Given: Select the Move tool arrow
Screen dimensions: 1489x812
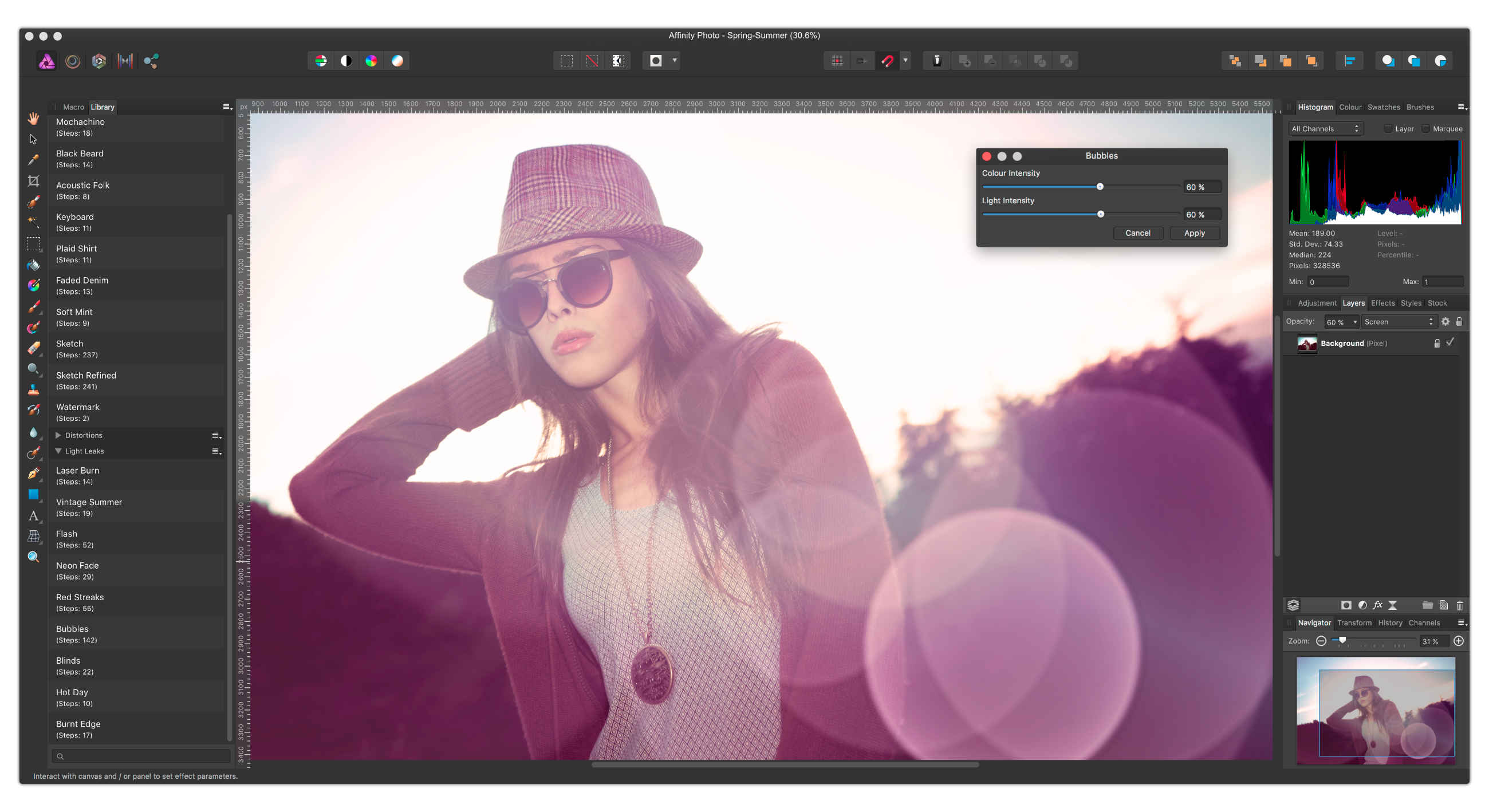Looking at the screenshot, I should [x=34, y=139].
